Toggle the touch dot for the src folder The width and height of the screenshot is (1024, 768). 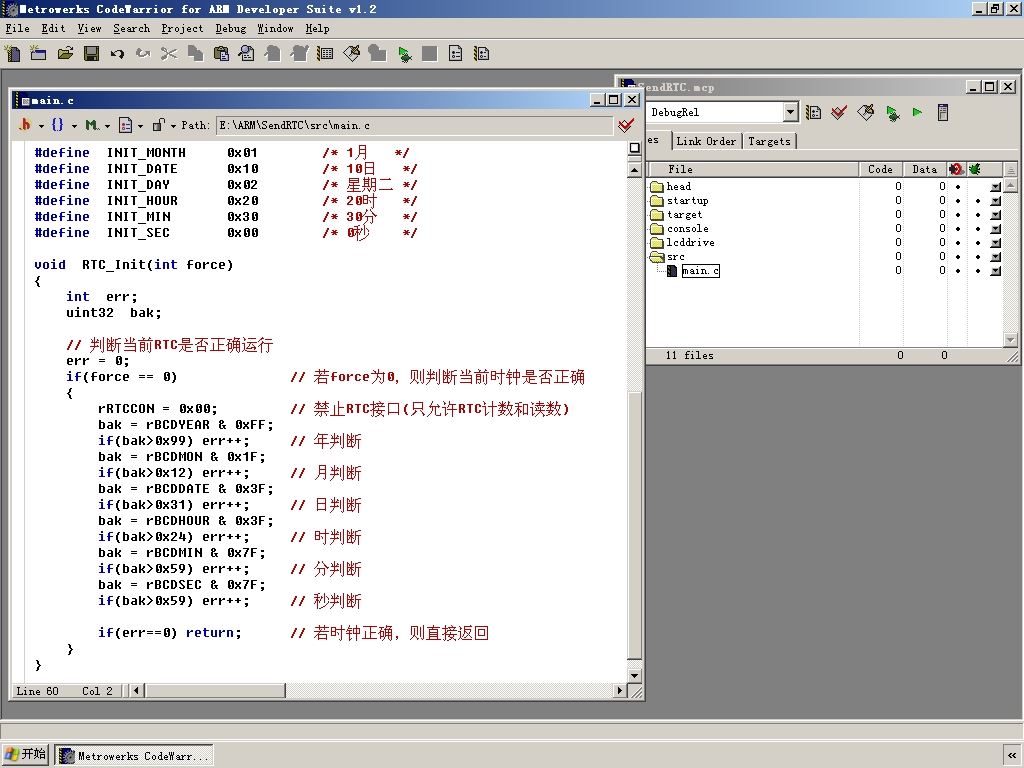pos(978,257)
